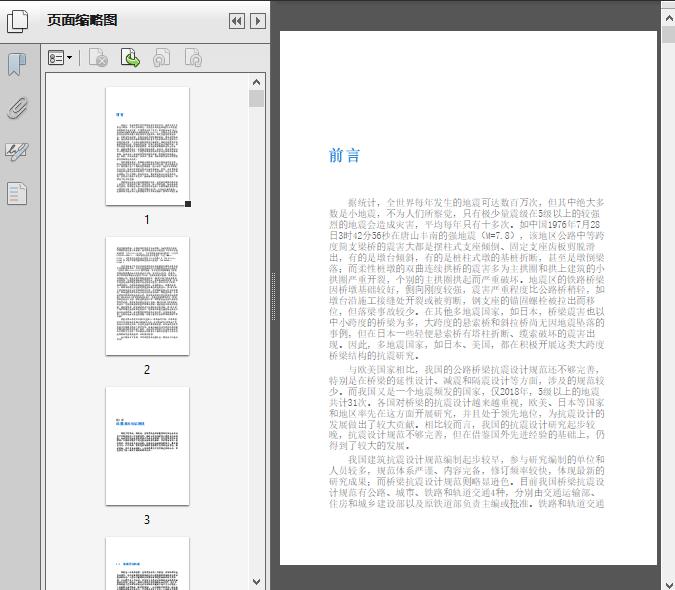Open the bottom page-layers sidebar icon
Screen dimensions: 675x590
click(x=17, y=193)
